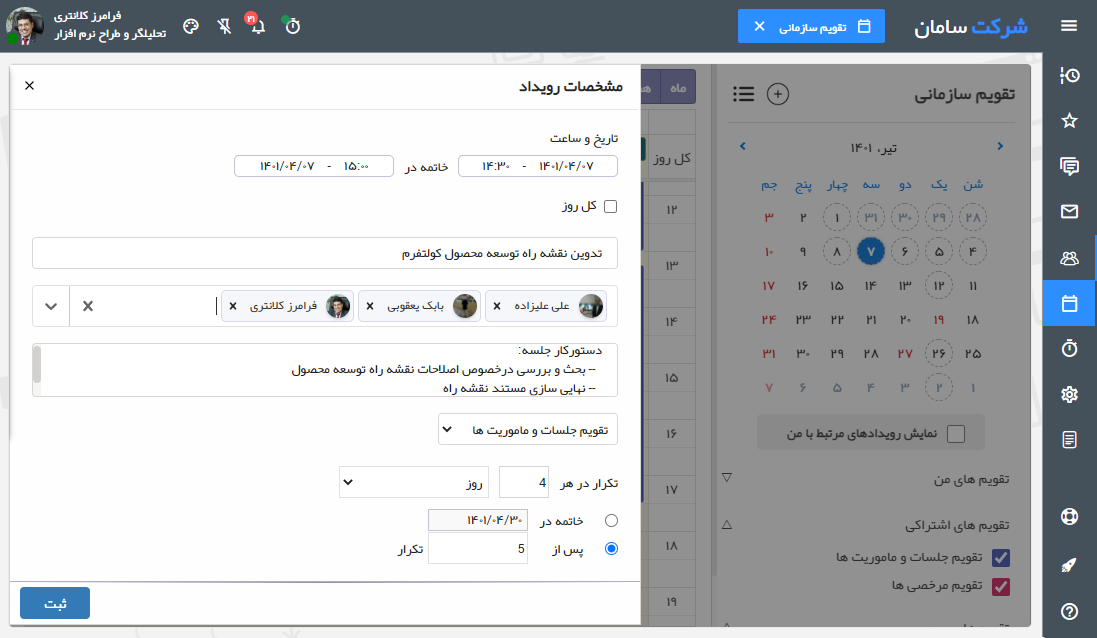Uncheck تقویم مرخصی ها calendar
The height and width of the screenshot is (638, 1097).
click(1000, 586)
